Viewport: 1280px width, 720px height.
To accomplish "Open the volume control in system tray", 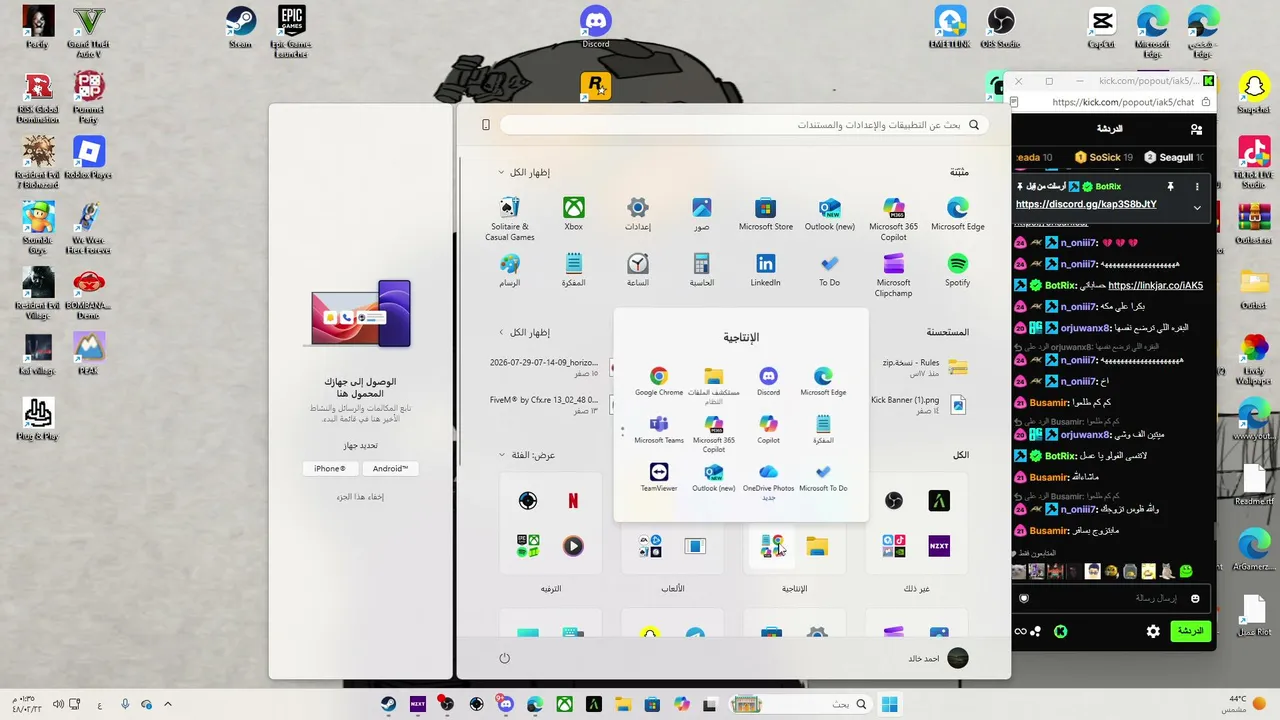I will tap(59, 704).
